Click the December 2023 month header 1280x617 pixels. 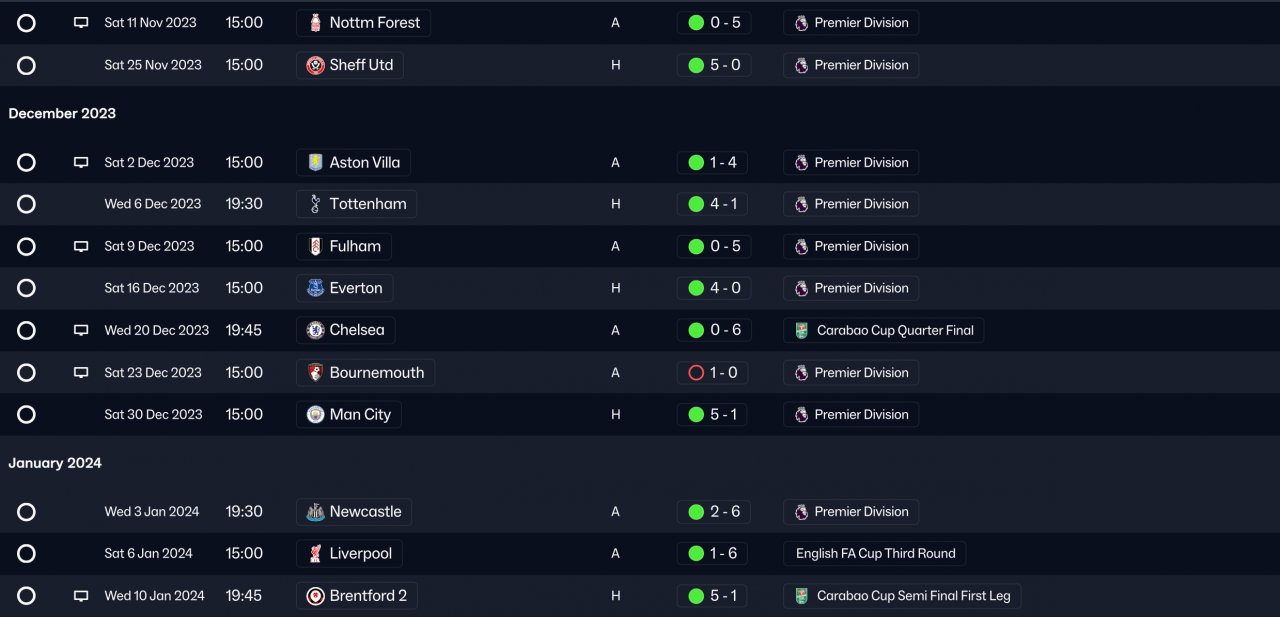(62, 114)
